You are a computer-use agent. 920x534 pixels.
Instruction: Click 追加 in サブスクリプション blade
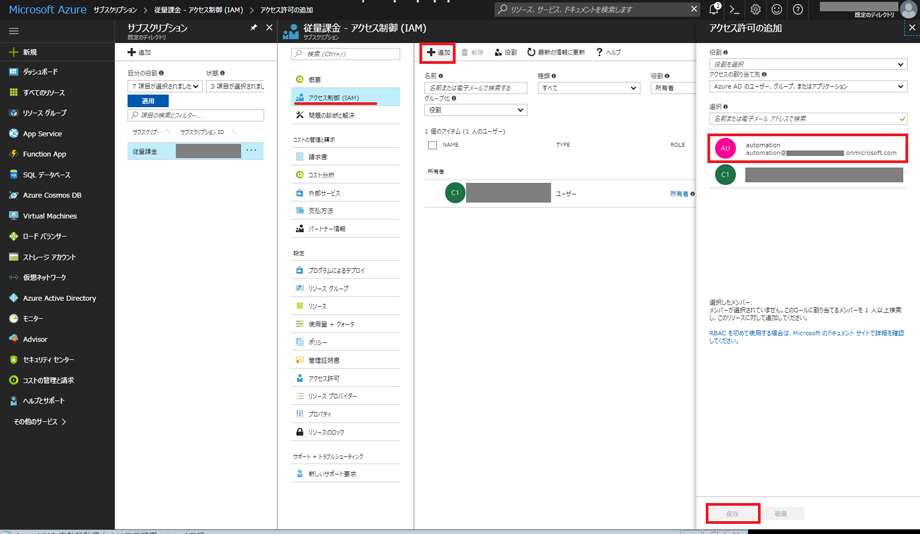(x=140, y=52)
